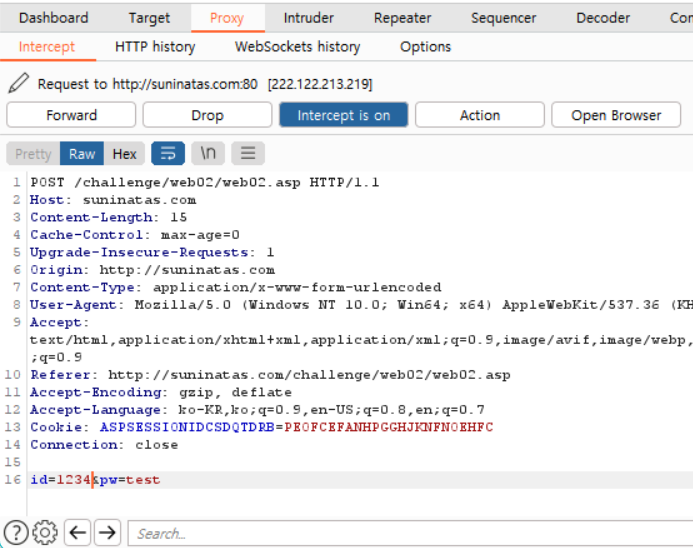Switch to Pretty view
Image resolution: width=693 pixels, height=548 pixels.
pos(33,154)
